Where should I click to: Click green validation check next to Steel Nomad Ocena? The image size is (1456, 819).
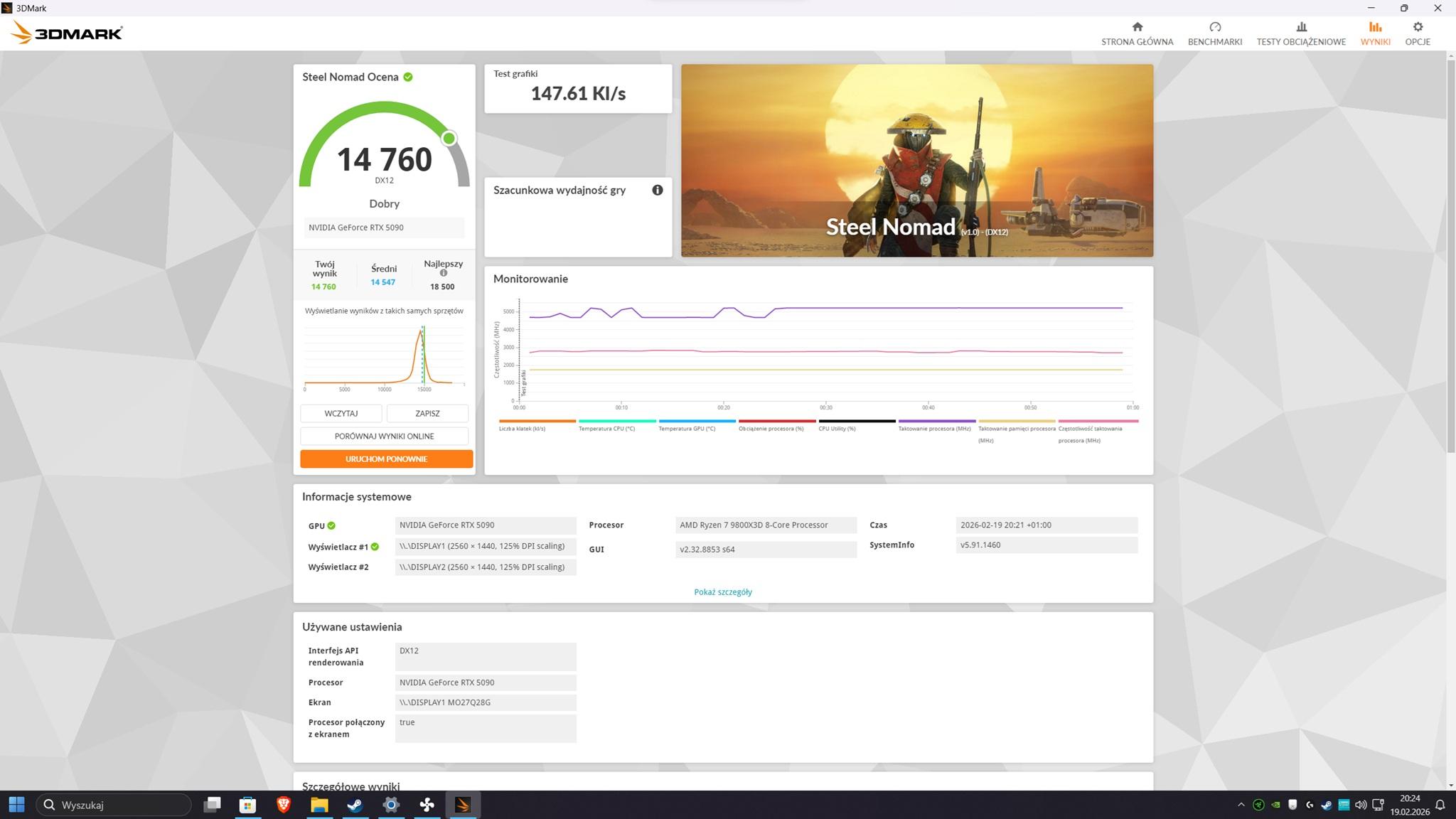tap(408, 77)
